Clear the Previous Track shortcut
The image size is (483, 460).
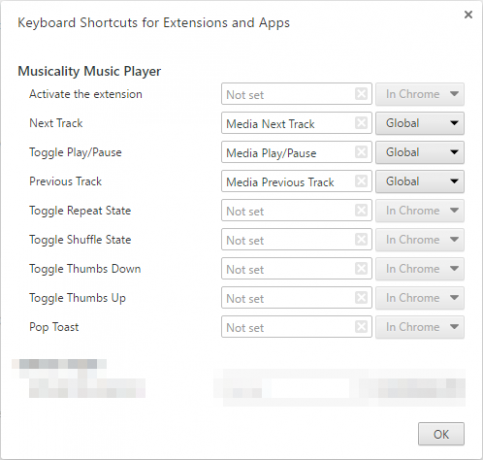click(x=361, y=181)
